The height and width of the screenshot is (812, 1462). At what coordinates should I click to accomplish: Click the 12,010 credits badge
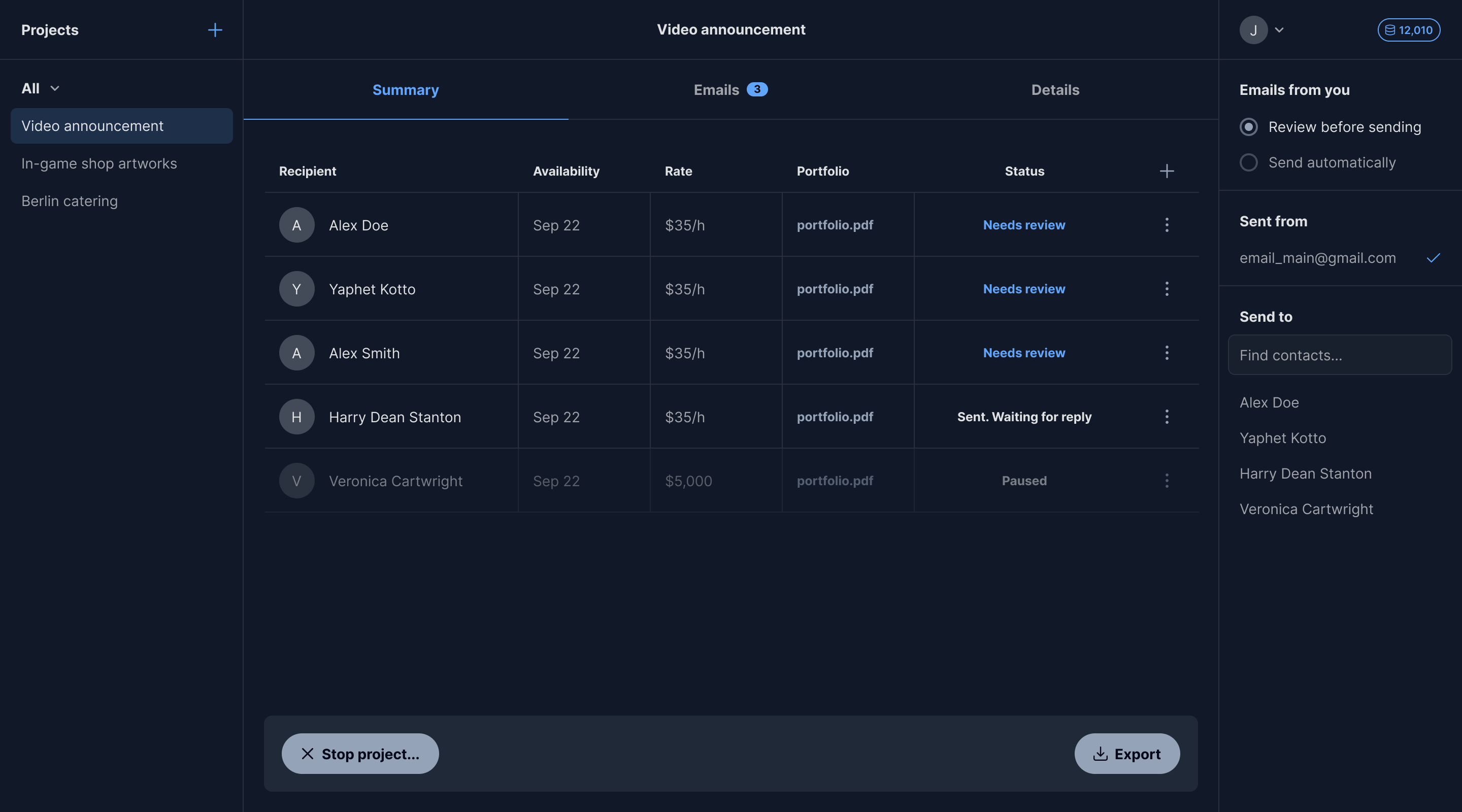click(1408, 30)
